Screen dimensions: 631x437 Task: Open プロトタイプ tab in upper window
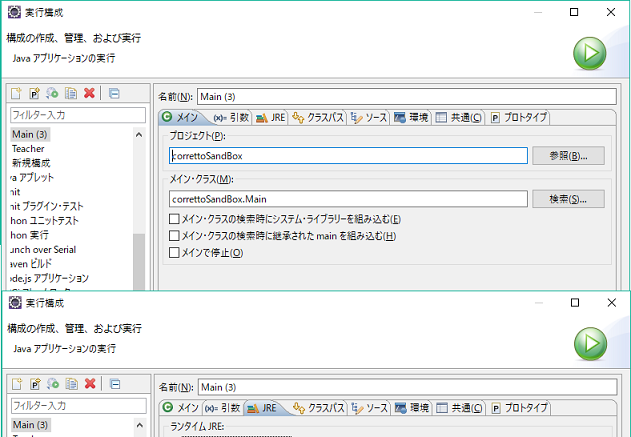point(519,117)
